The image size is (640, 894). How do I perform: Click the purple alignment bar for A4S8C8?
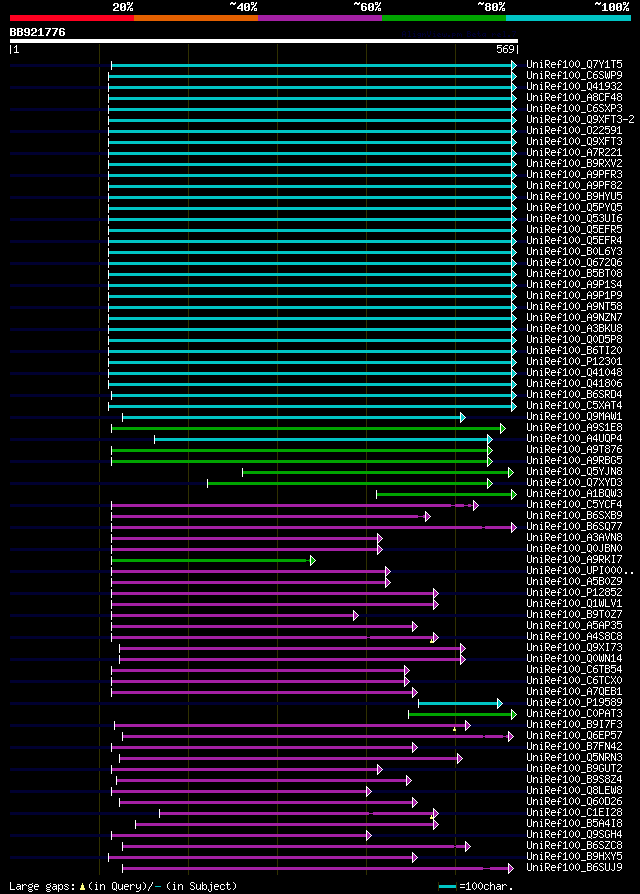point(275,637)
